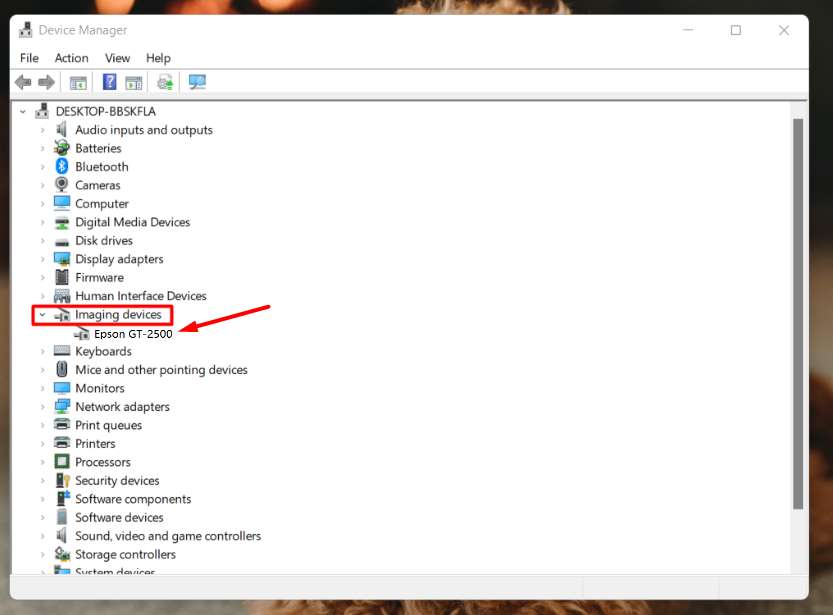Open the Help menu
833x615 pixels.
point(158,58)
